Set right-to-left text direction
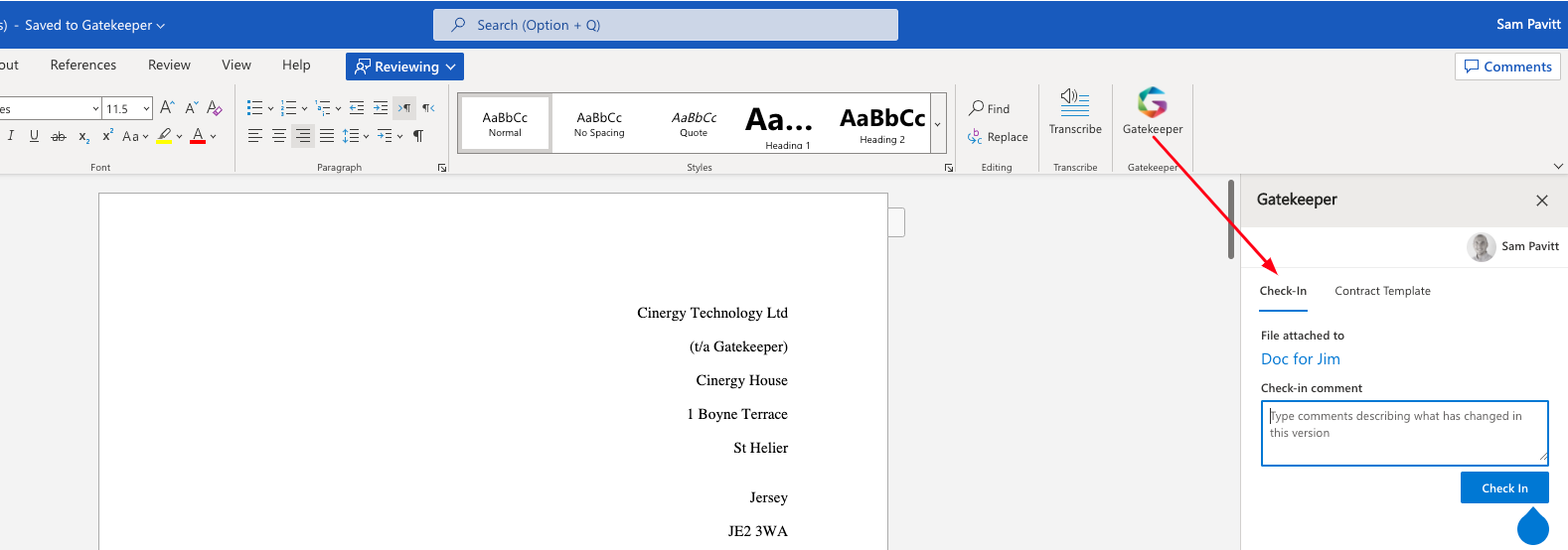Image resolution: width=1568 pixels, height=550 pixels. (x=428, y=107)
